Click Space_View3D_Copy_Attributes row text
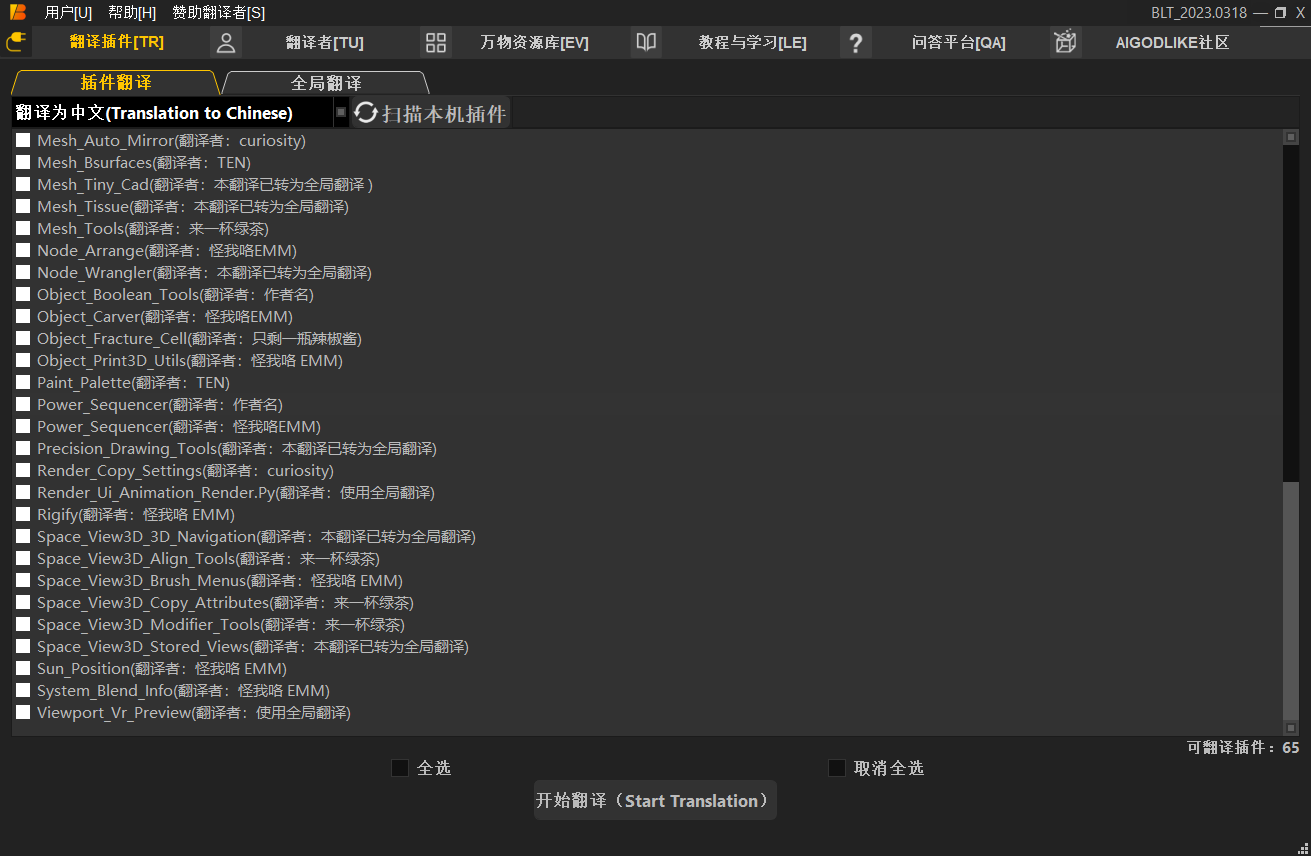 225,602
